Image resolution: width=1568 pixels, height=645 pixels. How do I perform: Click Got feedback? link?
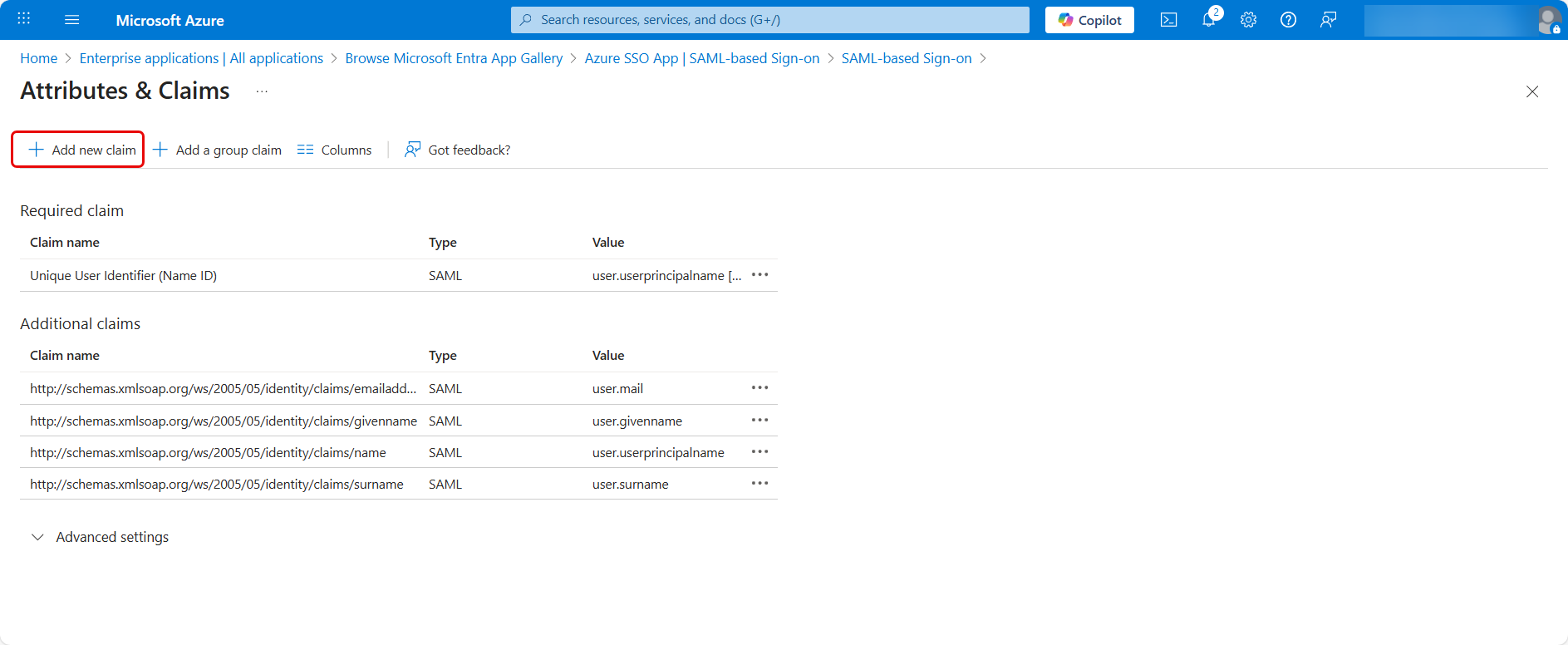458,150
